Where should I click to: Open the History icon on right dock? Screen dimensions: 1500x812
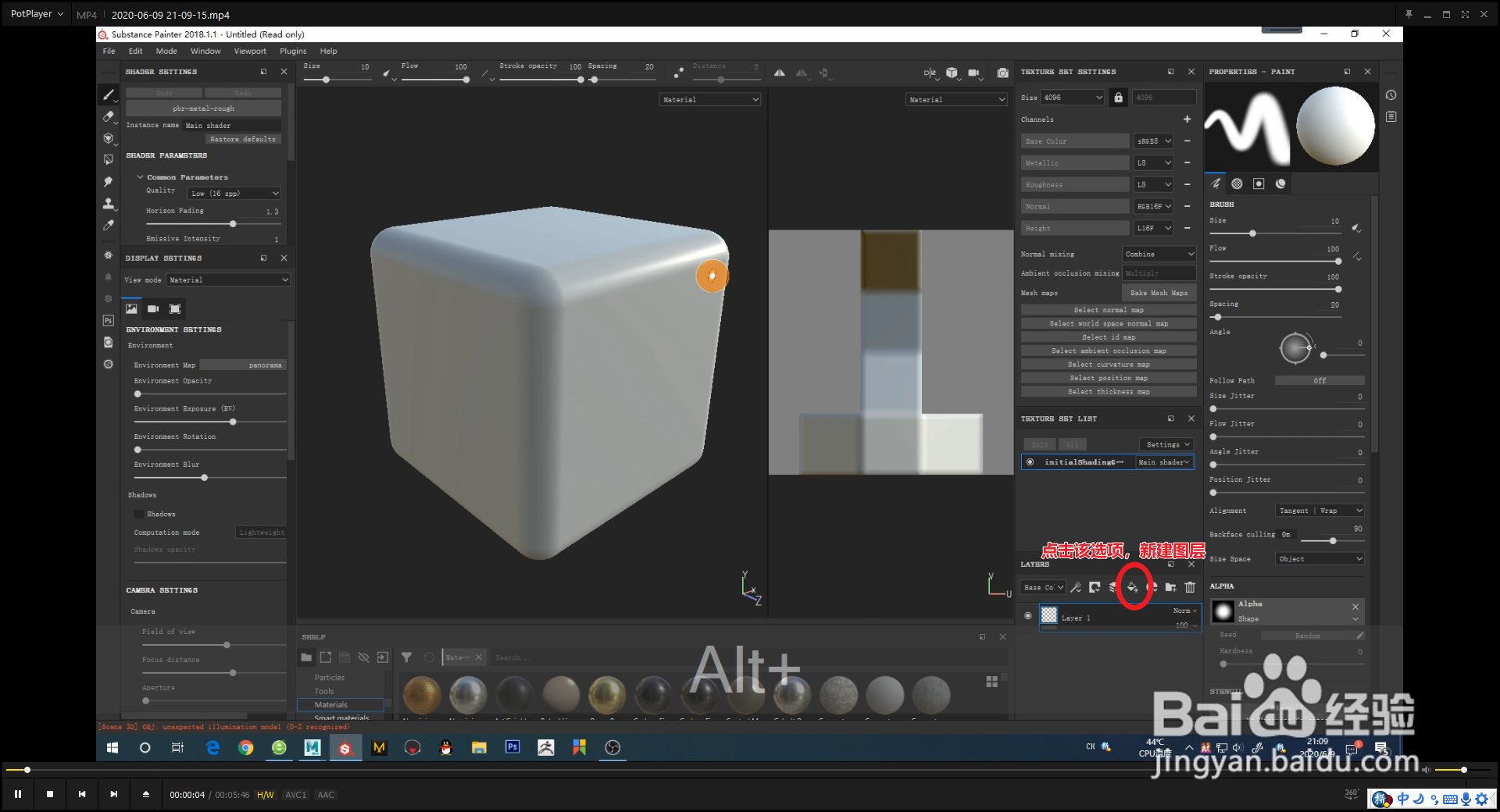(1391, 95)
